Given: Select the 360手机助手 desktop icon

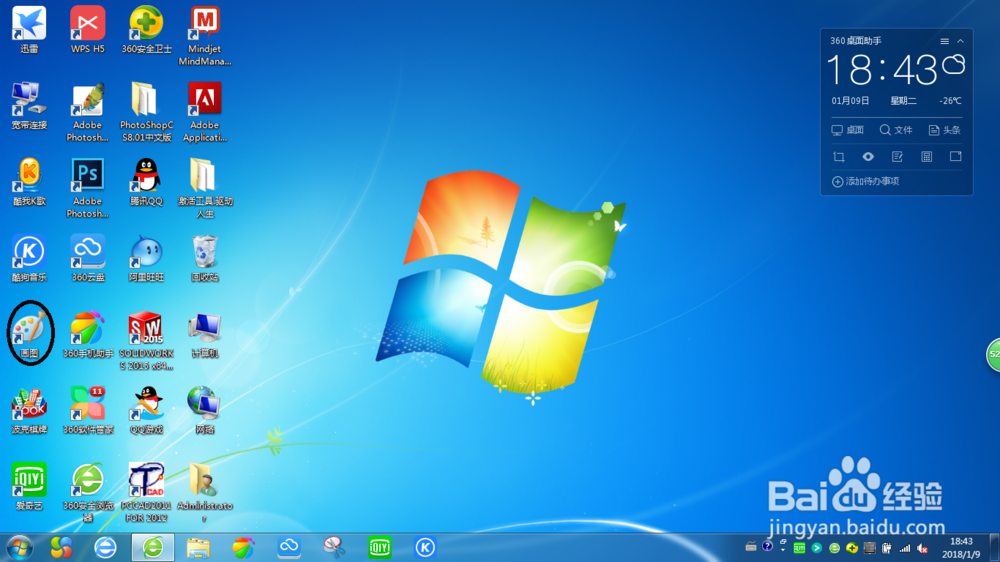Looking at the screenshot, I should [x=87, y=334].
